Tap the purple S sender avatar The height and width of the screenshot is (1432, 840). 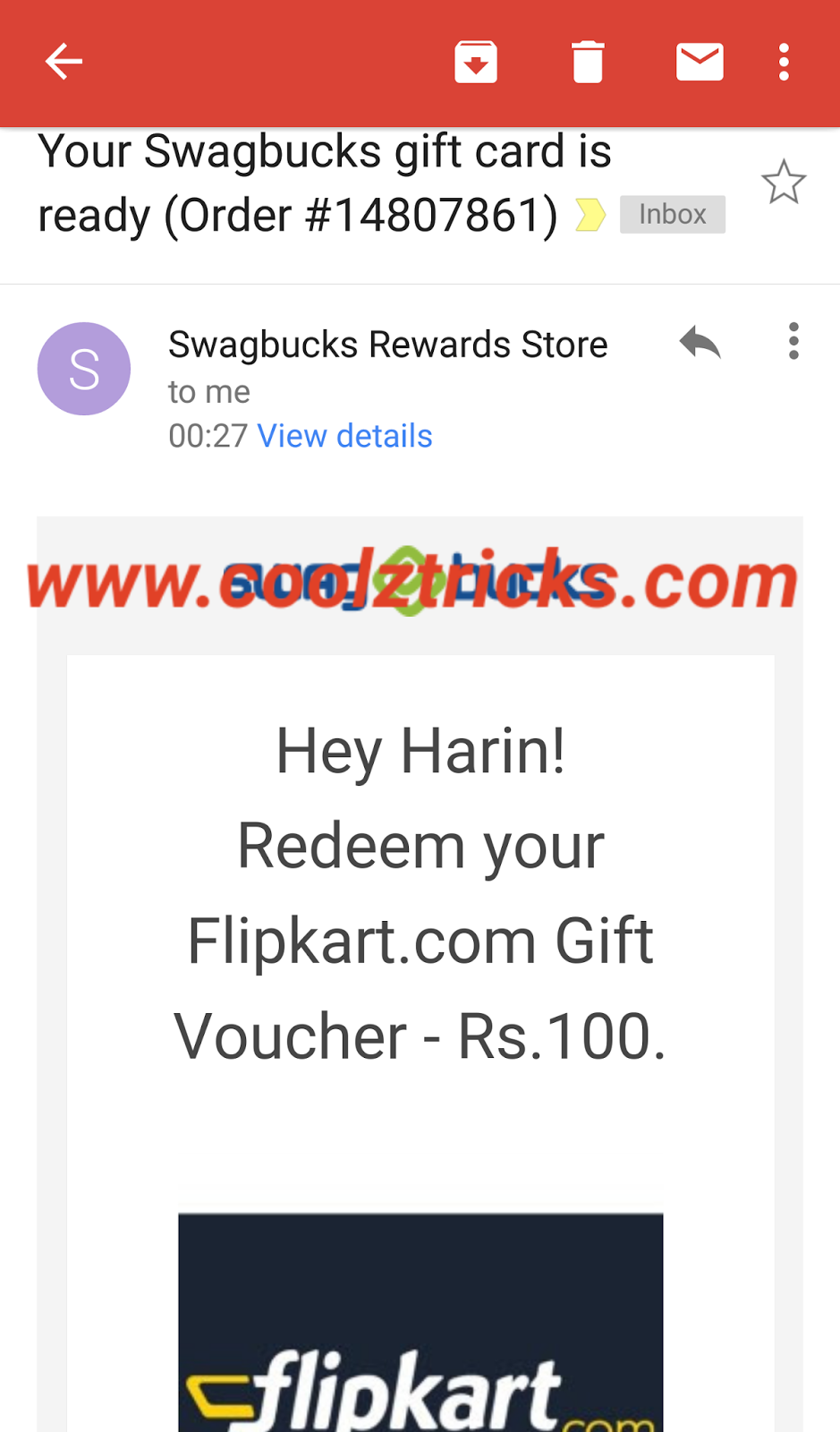coord(84,369)
